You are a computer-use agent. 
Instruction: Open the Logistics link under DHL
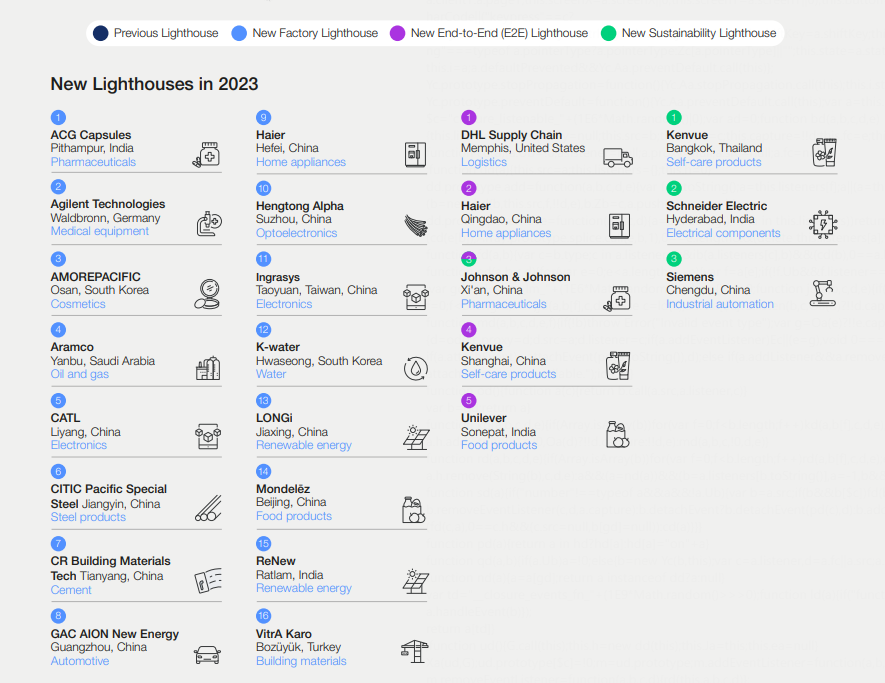click(484, 162)
